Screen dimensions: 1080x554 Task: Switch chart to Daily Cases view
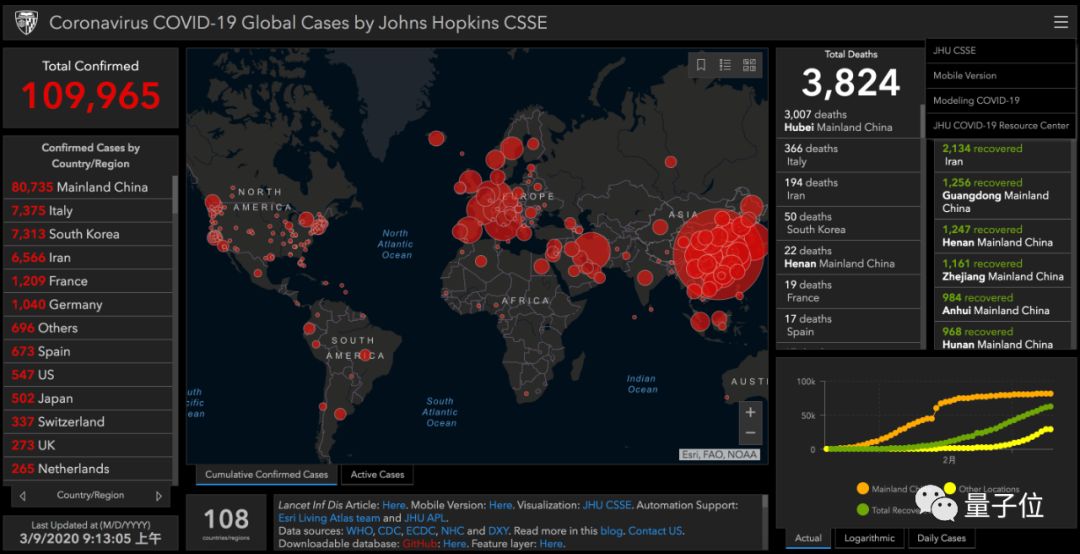tap(942, 538)
